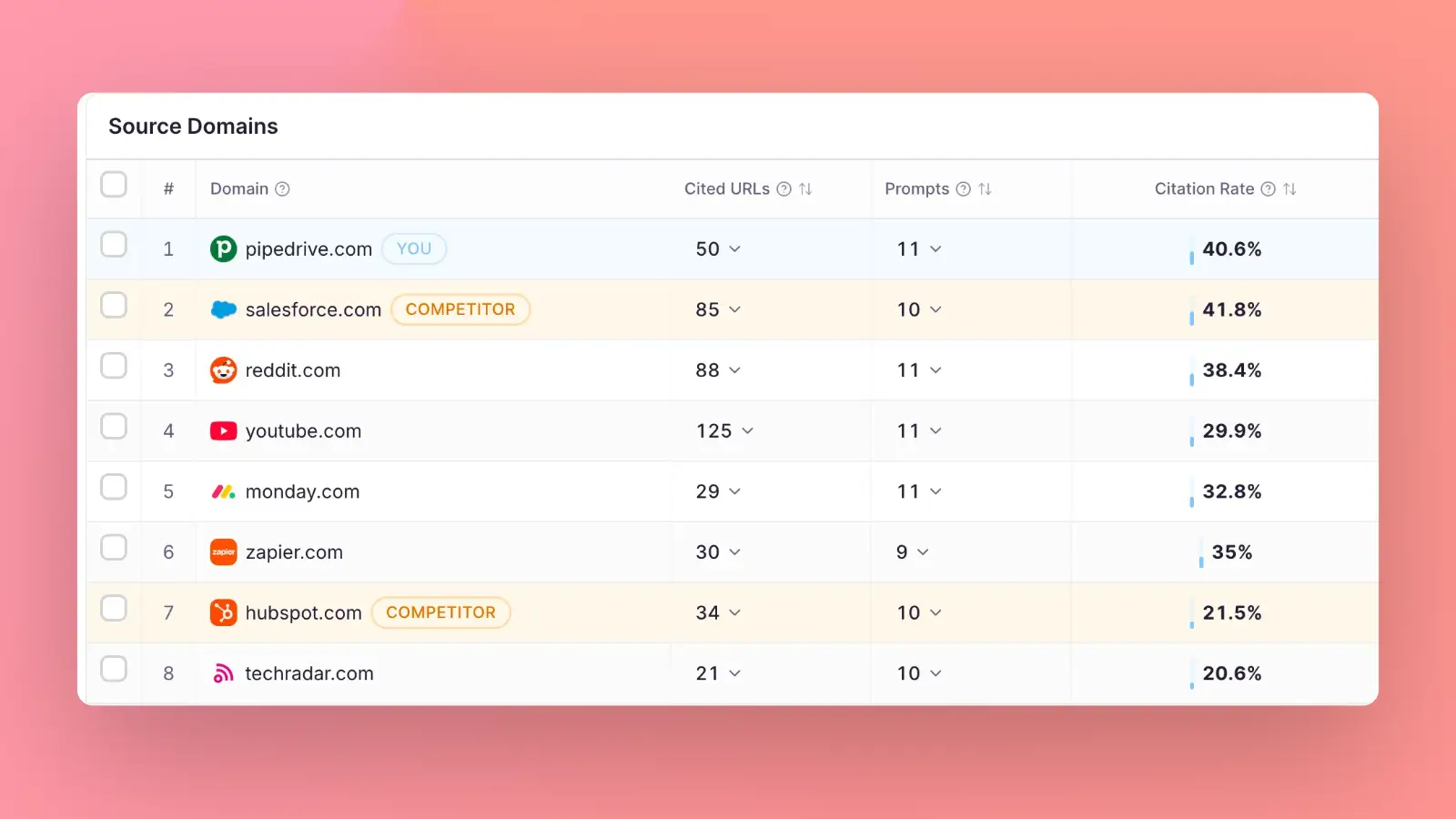Click the 20.6% citation rate value
The width and height of the screenshot is (1456, 819).
[1232, 673]
